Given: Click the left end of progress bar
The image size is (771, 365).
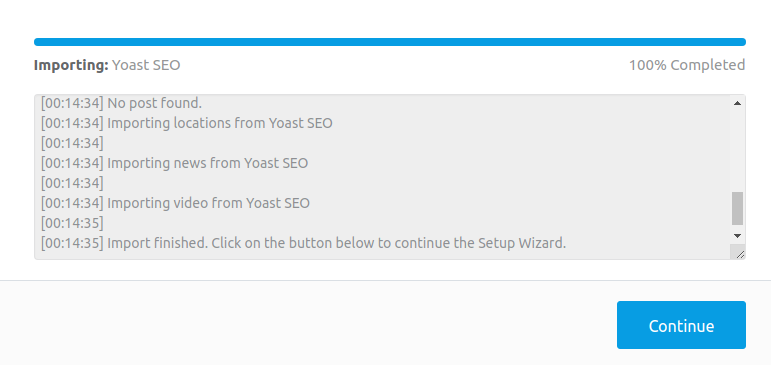Looking at the screenshot, I should point(37,42).
